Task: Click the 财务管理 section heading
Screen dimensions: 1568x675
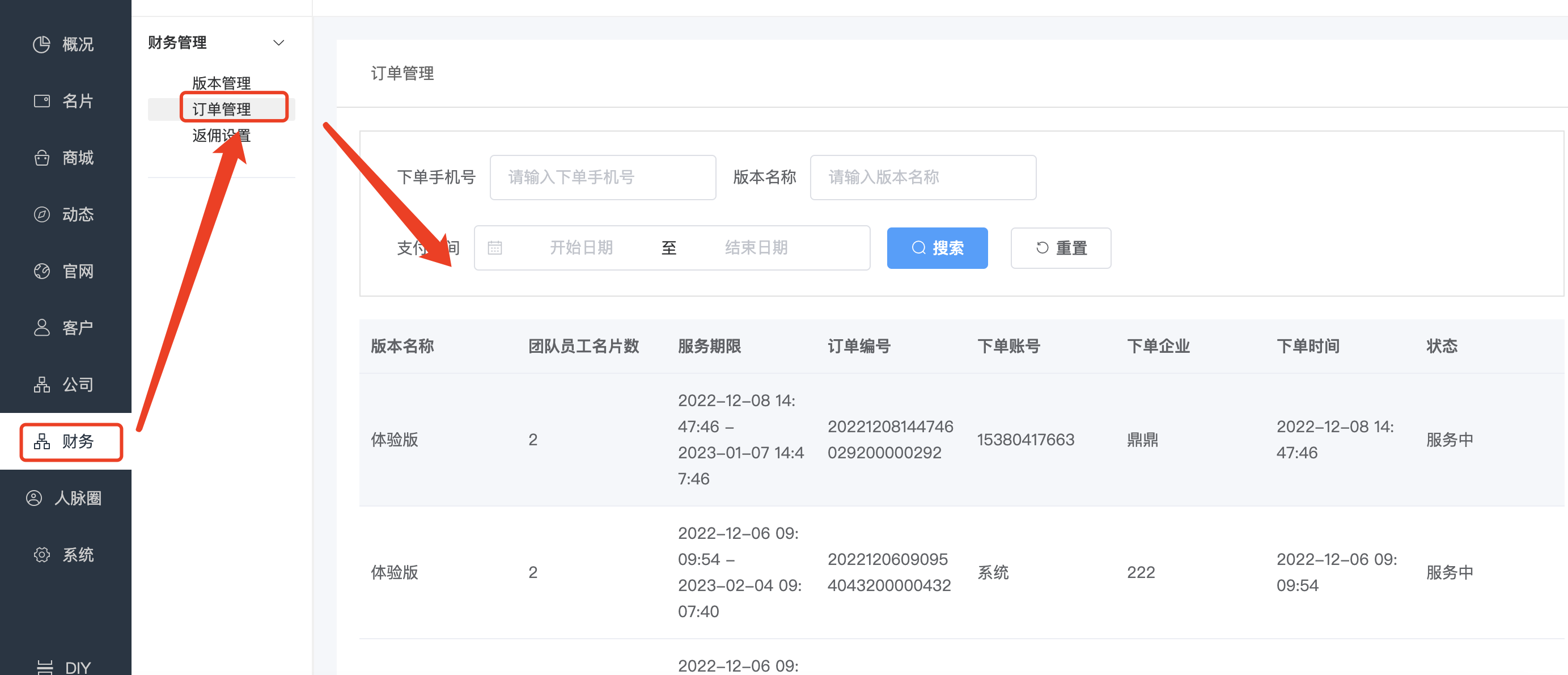Action: click(177, 43)
